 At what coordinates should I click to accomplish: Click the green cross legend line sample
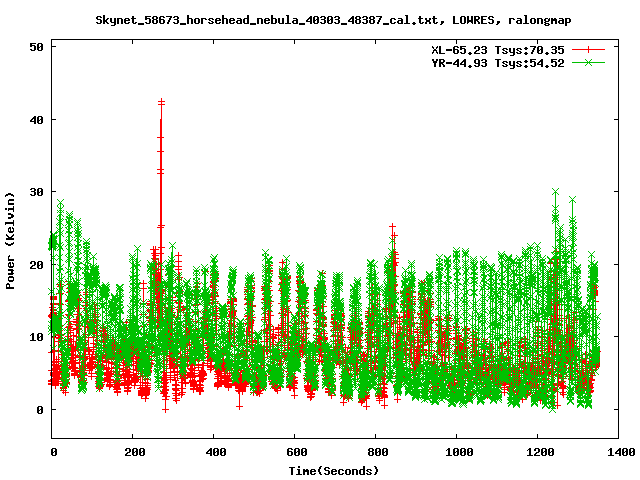pos(588,62)
